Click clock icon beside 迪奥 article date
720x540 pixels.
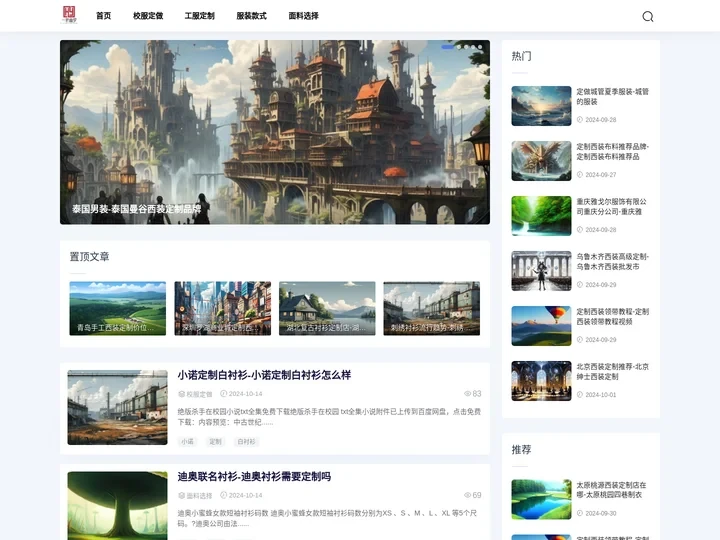tap(224, 495)
